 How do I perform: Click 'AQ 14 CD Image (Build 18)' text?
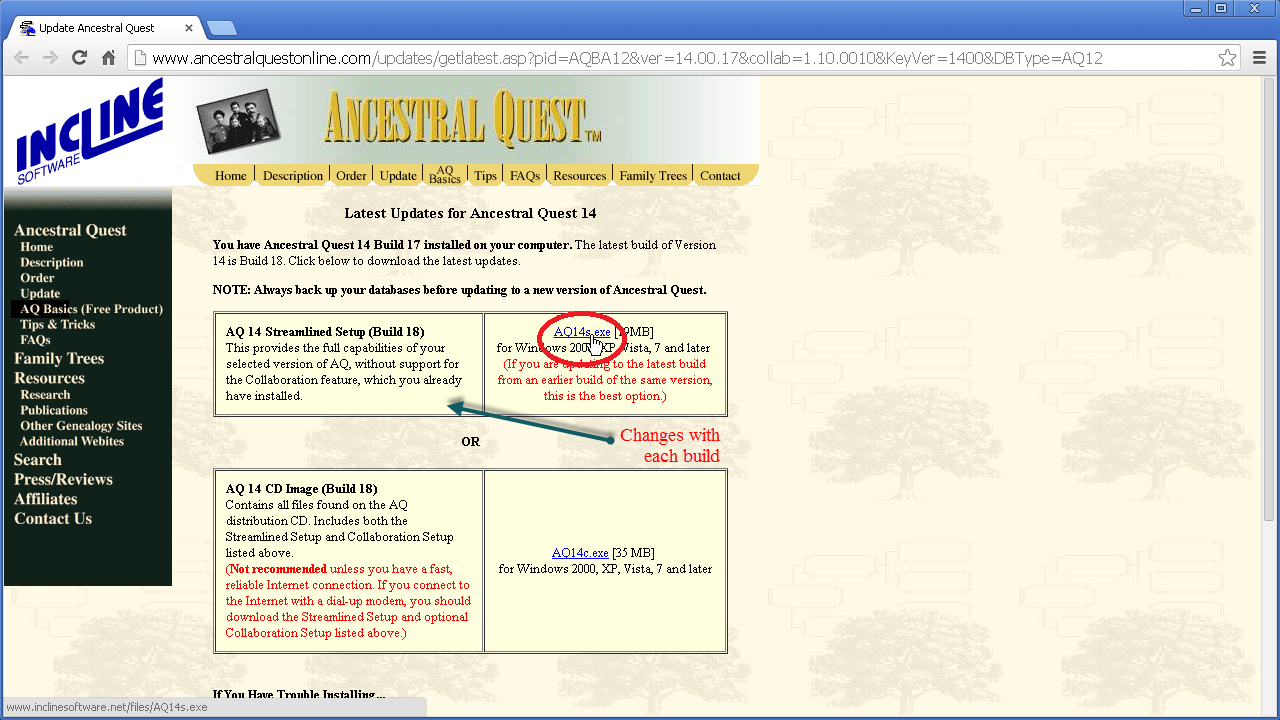coord(301,489)
